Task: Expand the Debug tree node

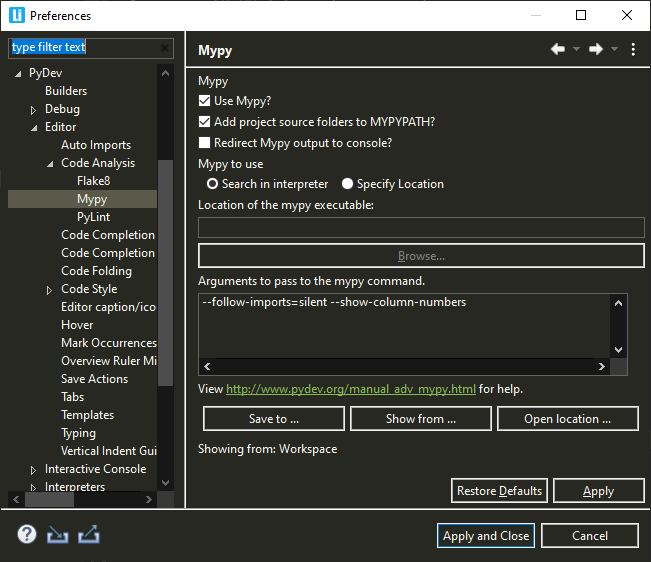Action: [34, 110]
